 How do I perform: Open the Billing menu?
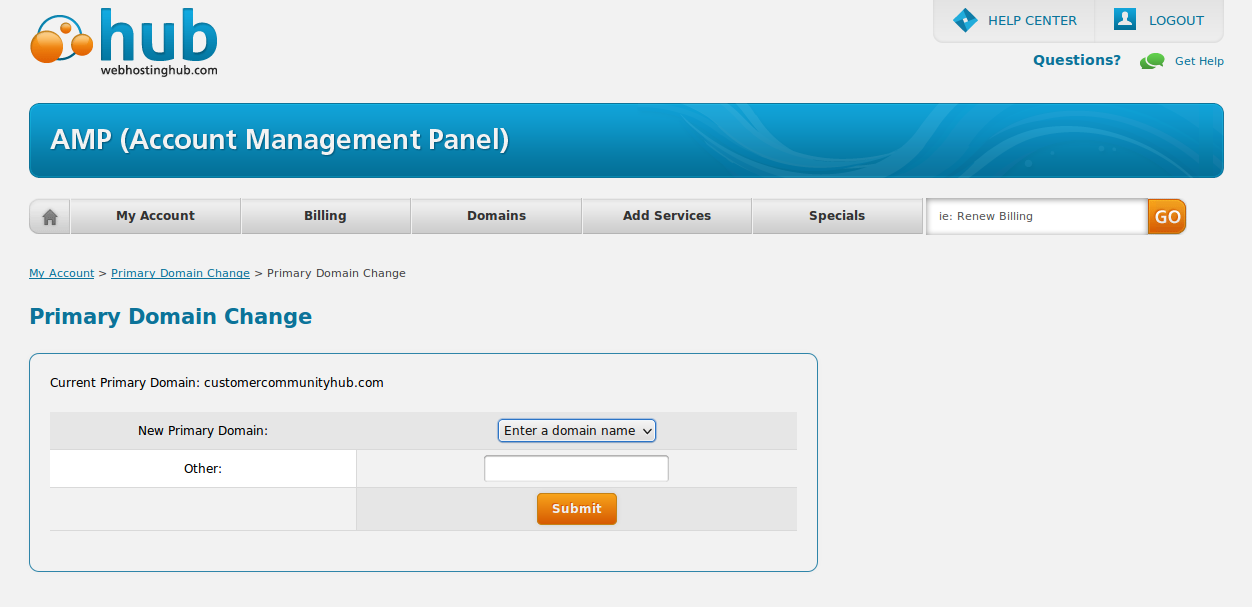point(325,216)
